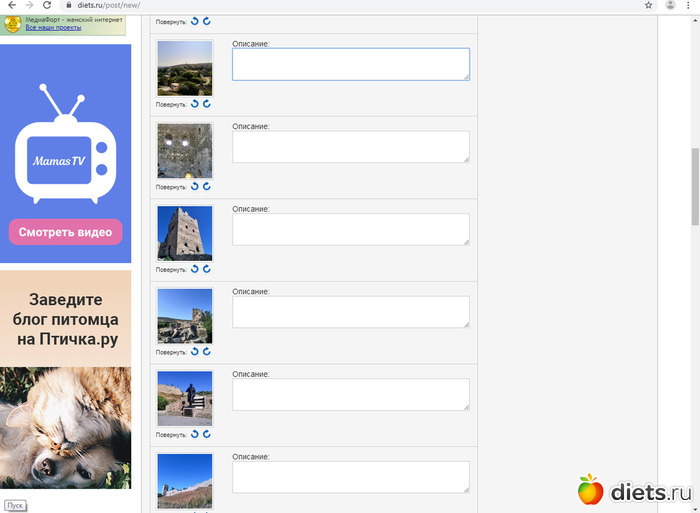
Task: Click the page's vertical scrollbar thumb
Action: [x=695, y=188]
